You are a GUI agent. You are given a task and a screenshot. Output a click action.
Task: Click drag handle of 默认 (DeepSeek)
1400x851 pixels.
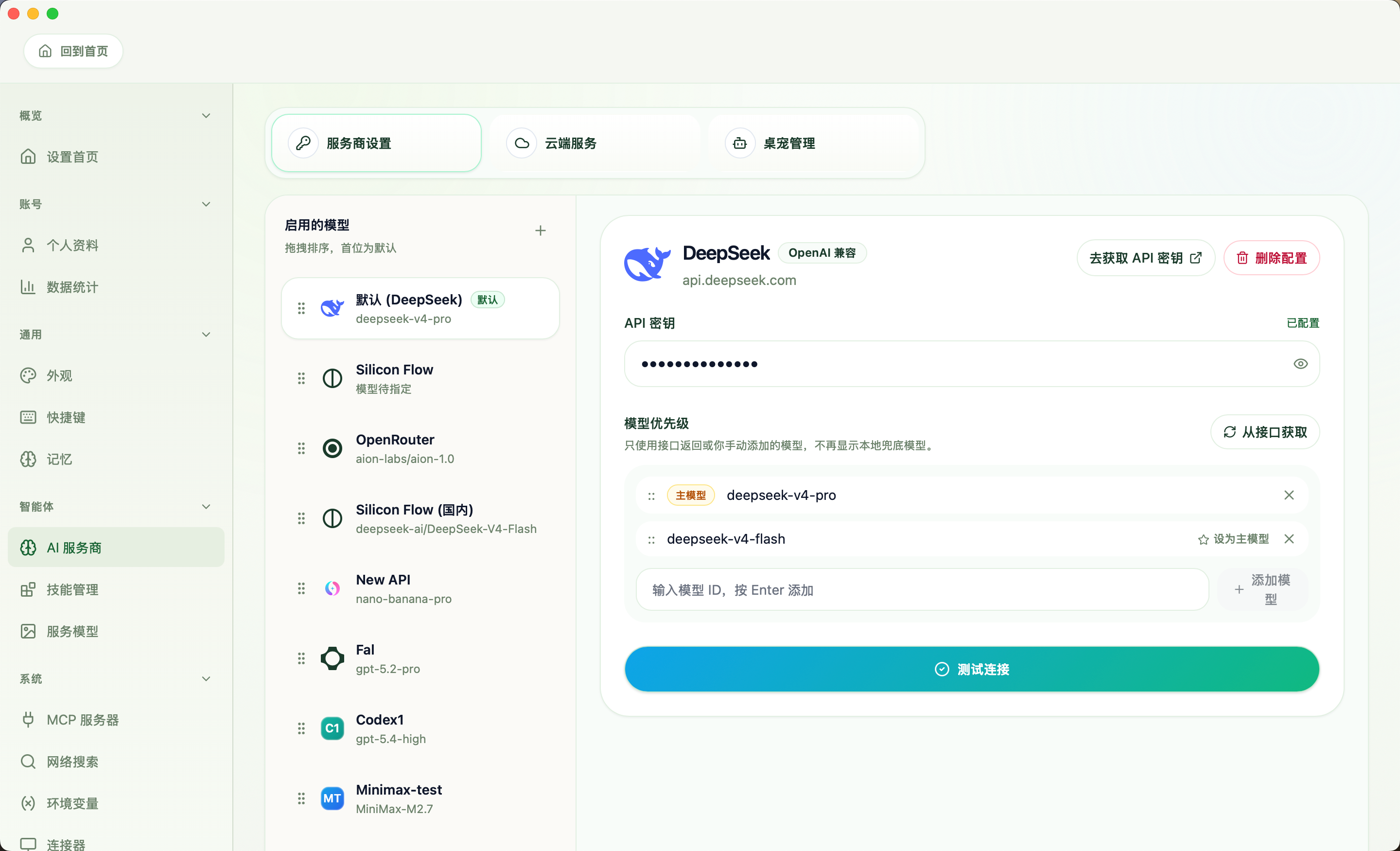tap(301, 308)
